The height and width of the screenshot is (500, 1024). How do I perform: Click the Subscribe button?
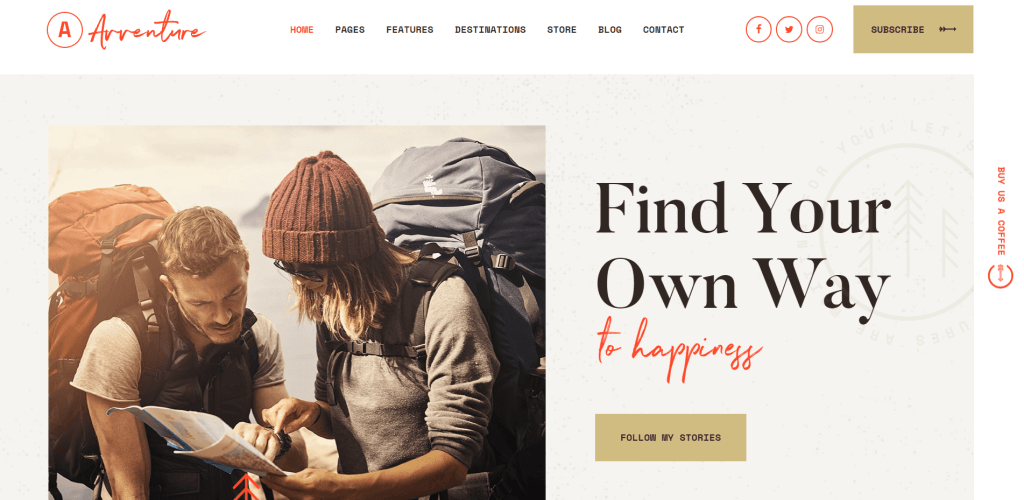pos(913,29)
